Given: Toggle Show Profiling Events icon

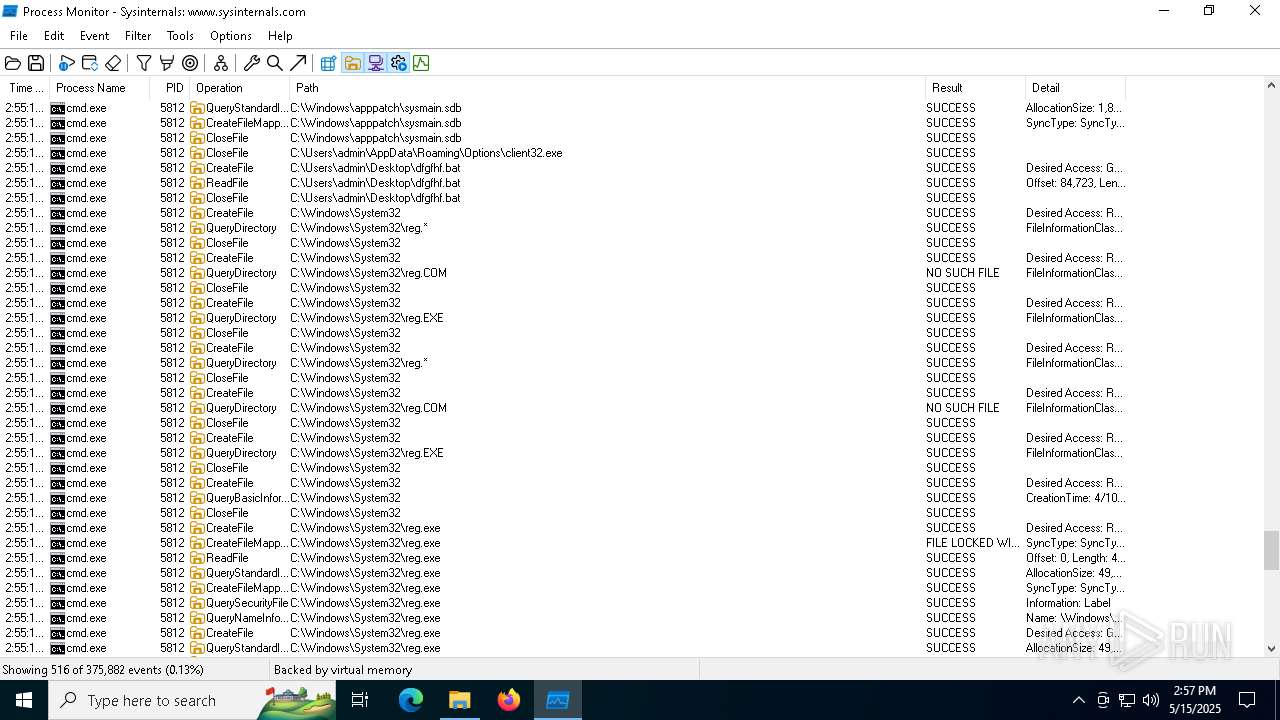Looking at the screenshot, I should 421,63.
